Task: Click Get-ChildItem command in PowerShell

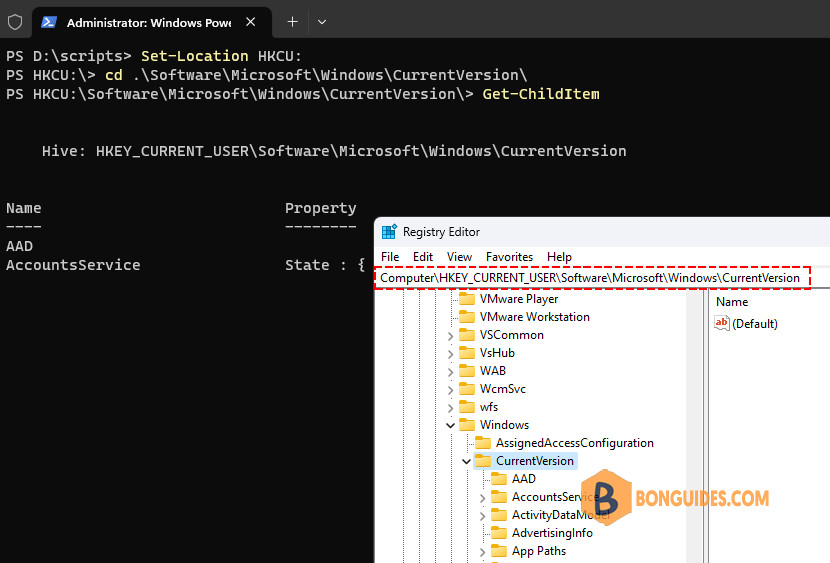Action: (x=540, y=94)
